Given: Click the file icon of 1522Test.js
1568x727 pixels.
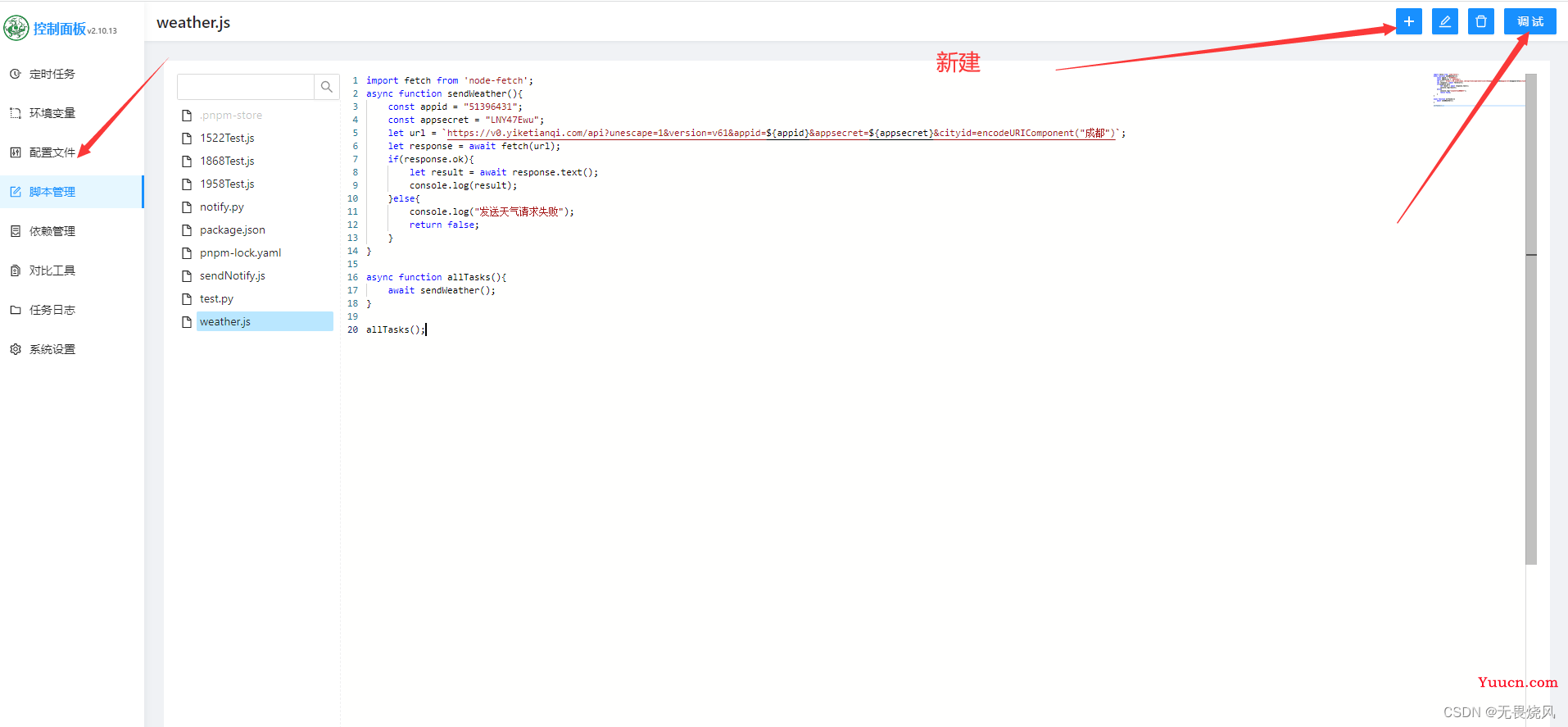Looking at the screenshot, I should click(x=187, y=139).
